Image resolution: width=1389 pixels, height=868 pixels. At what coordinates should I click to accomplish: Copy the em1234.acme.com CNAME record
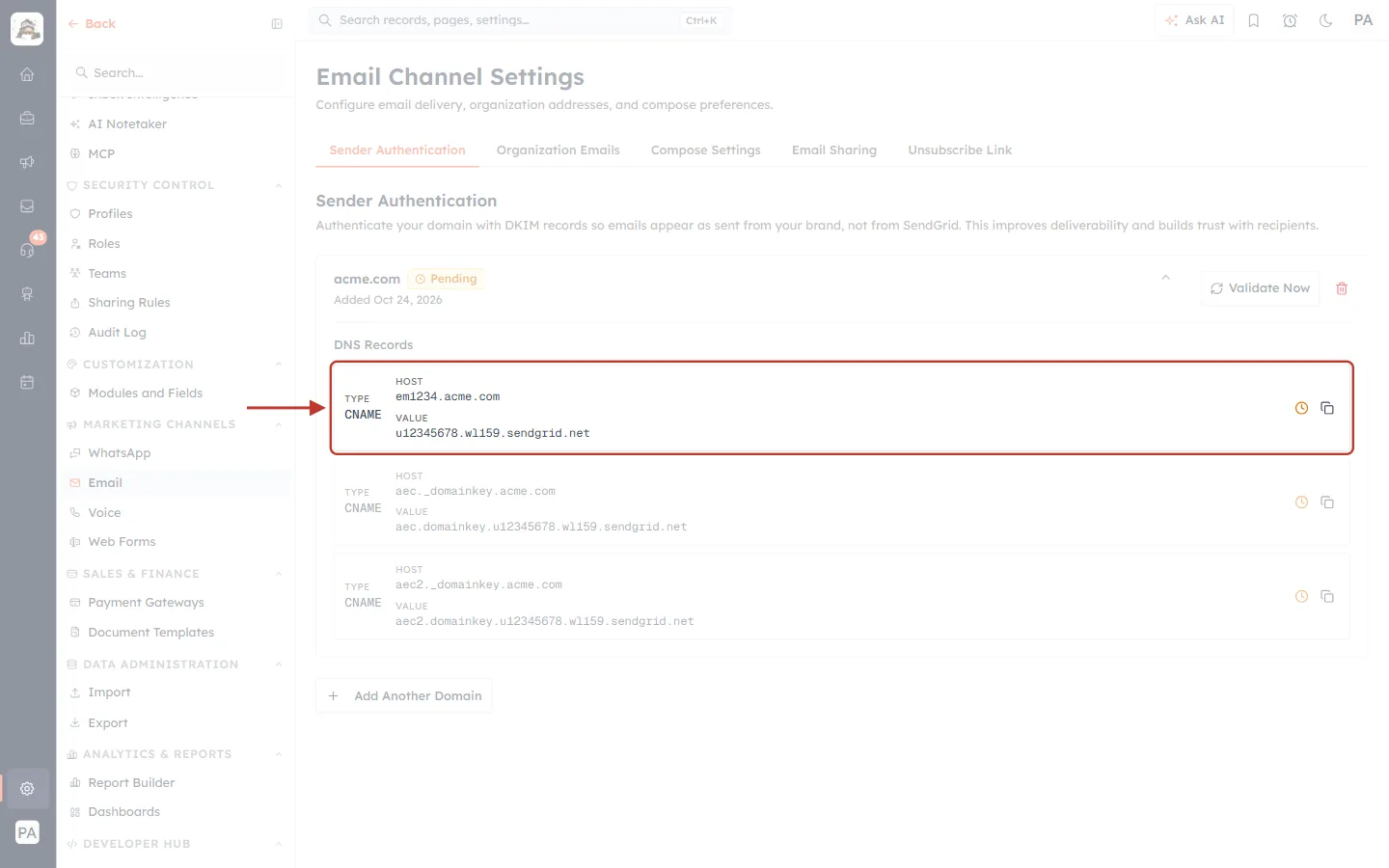tap(1327, 408)
